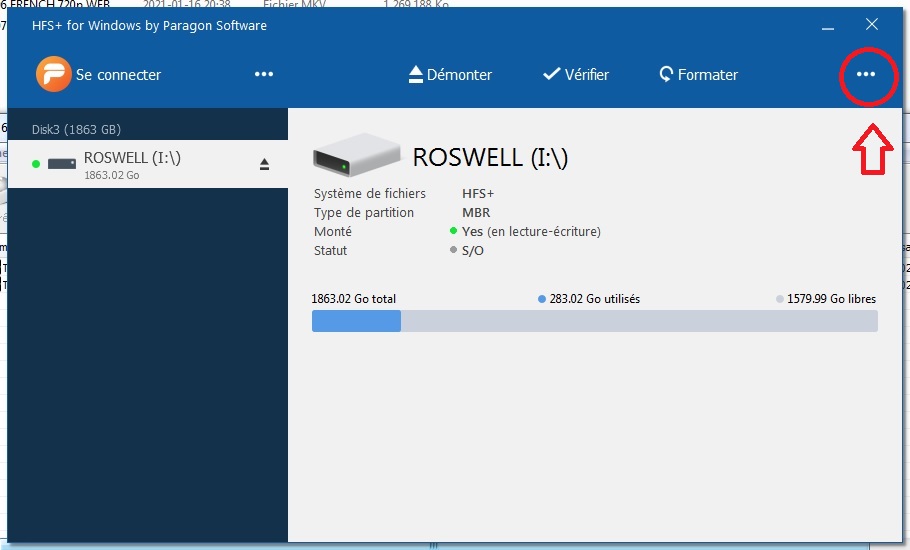Screen dimensions: 910x550
Task: Click the Disk3 (1863 GB) header
Action: click(76, 129)
